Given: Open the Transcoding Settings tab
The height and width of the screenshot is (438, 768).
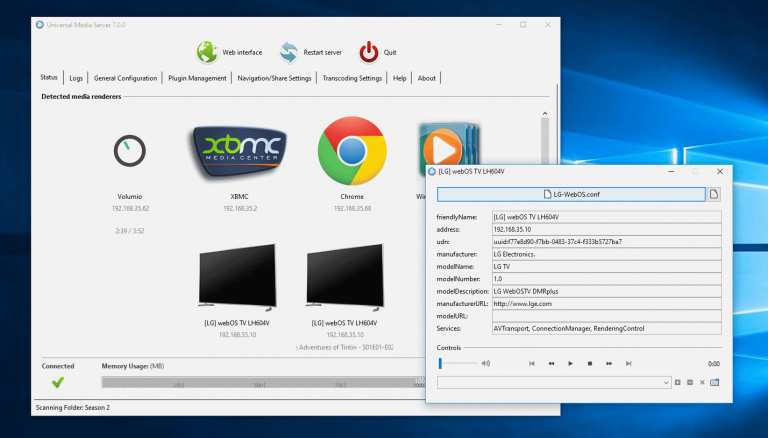Looking at the screenshot, I should (x=352, y=78).
